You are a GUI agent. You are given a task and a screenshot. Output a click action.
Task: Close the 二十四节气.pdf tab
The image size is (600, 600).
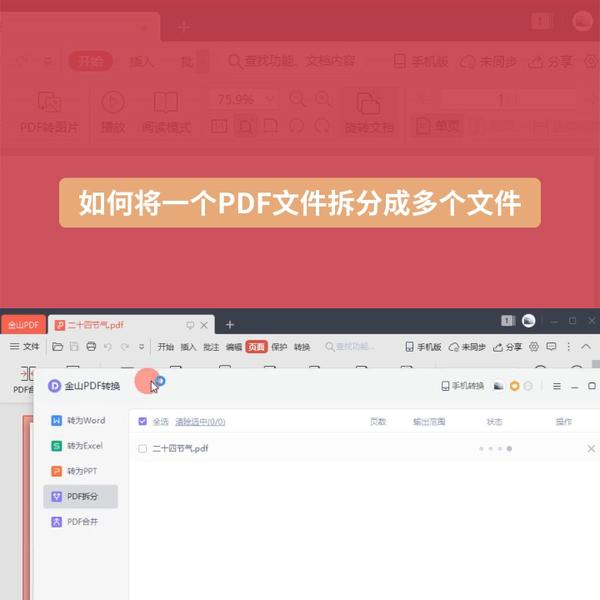coord(204,325)
